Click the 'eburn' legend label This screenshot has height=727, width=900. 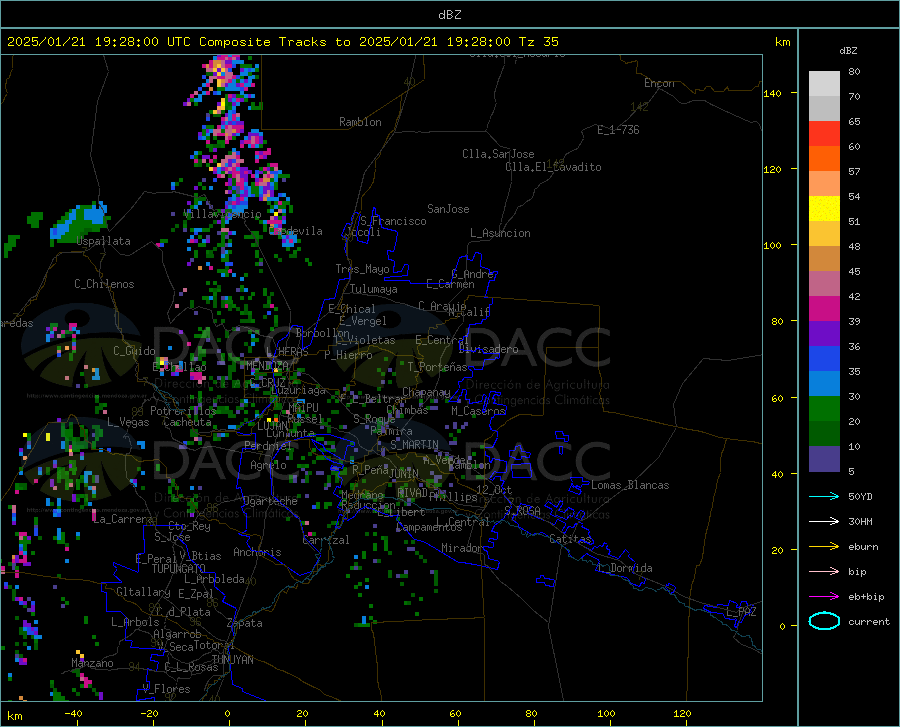click(x=863, y=547)
